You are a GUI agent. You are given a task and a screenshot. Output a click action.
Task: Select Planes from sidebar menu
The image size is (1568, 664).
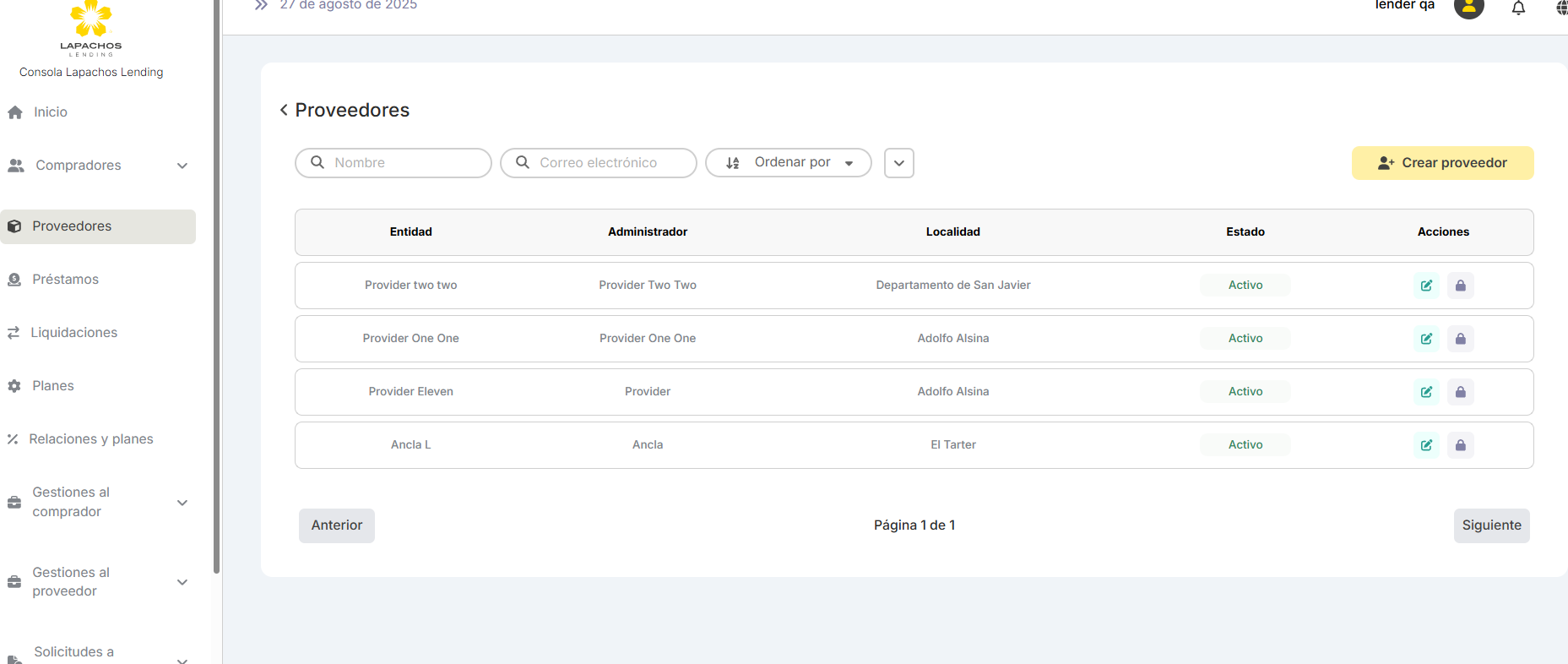point(52,386)
